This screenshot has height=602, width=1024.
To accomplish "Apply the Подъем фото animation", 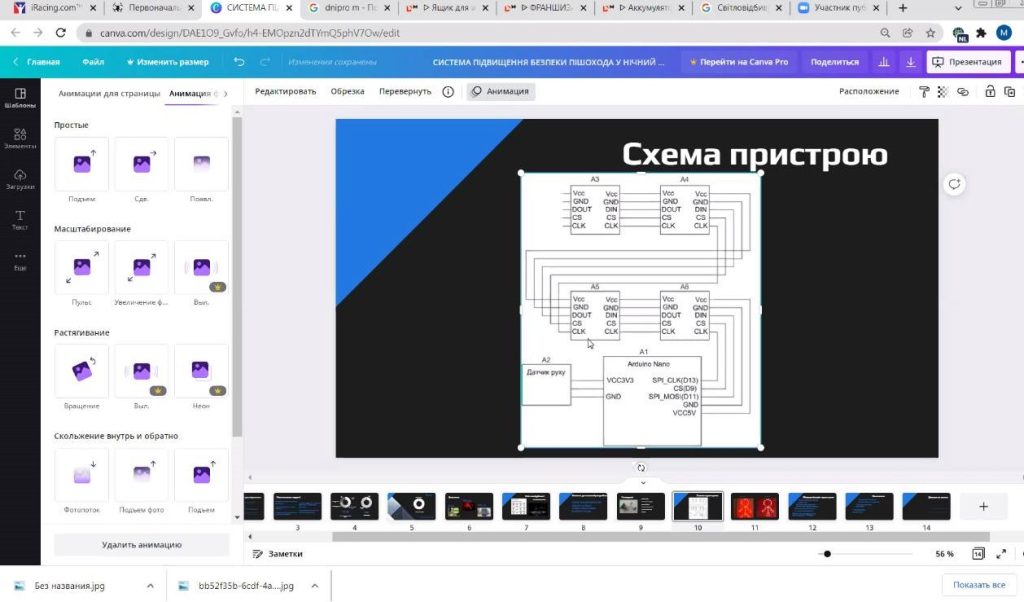I will click(x=142, y=475).
